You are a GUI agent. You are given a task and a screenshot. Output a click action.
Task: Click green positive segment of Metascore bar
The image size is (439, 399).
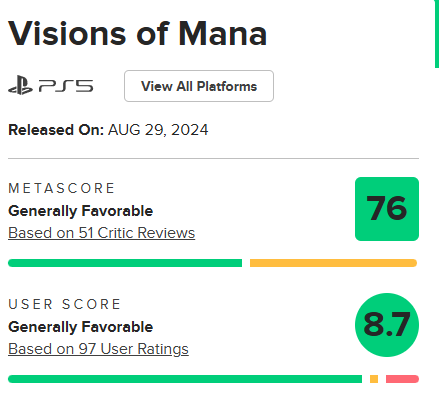click(x=125, y=263)
